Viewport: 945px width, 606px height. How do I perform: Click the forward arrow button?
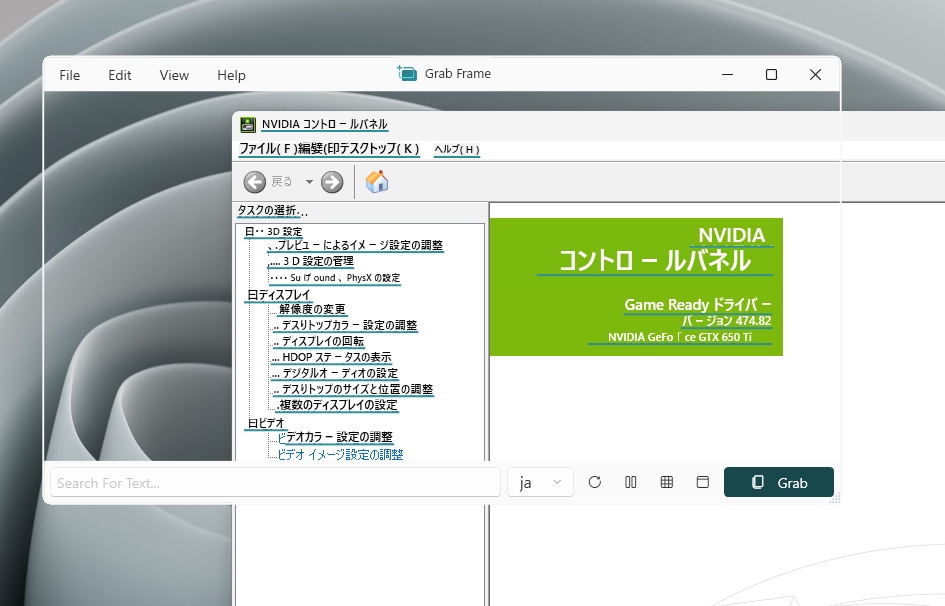click(332, 182)
